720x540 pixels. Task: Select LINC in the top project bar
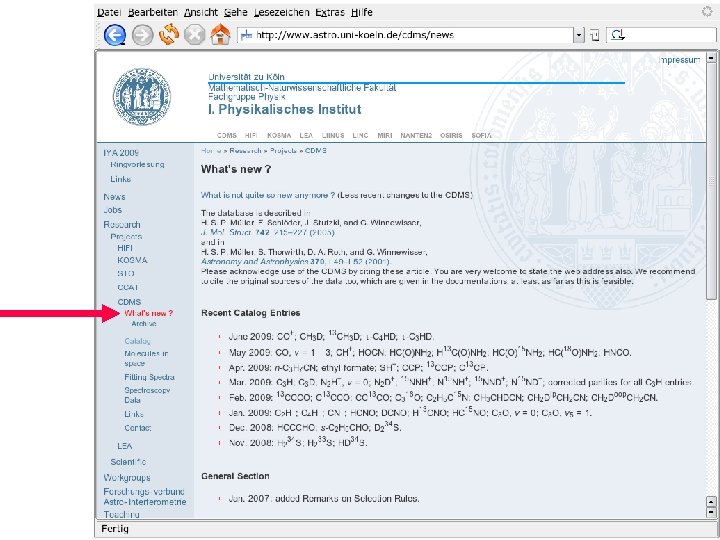pos(360,135)
